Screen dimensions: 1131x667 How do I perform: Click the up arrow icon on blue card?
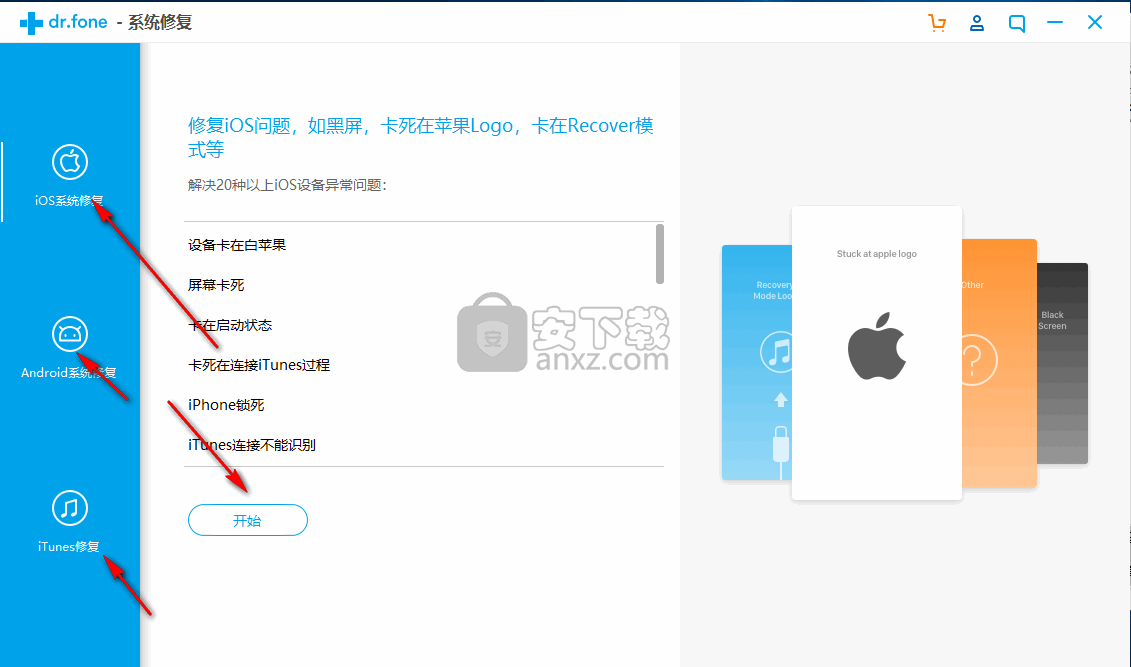click(x=780, y=399)
